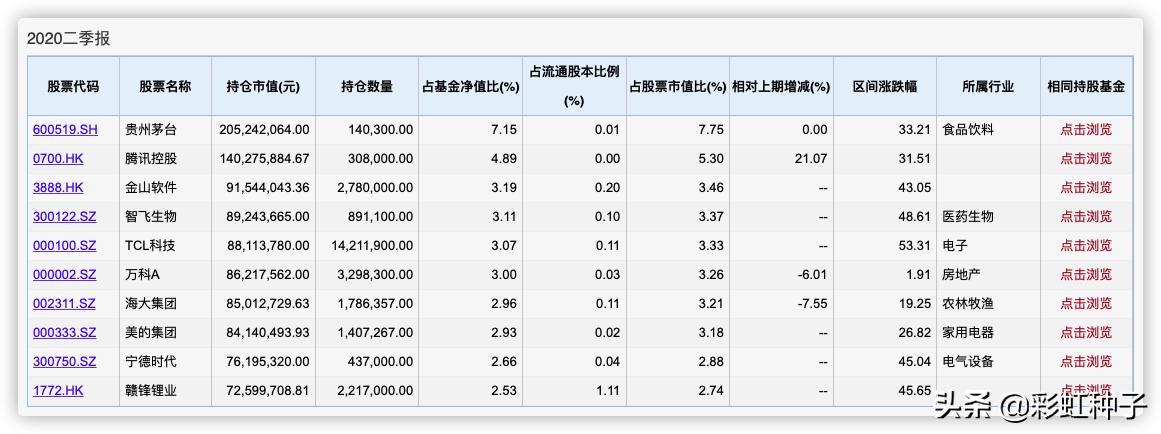
Task: Click the 2020二季报 section title
Action: (68, 39)
